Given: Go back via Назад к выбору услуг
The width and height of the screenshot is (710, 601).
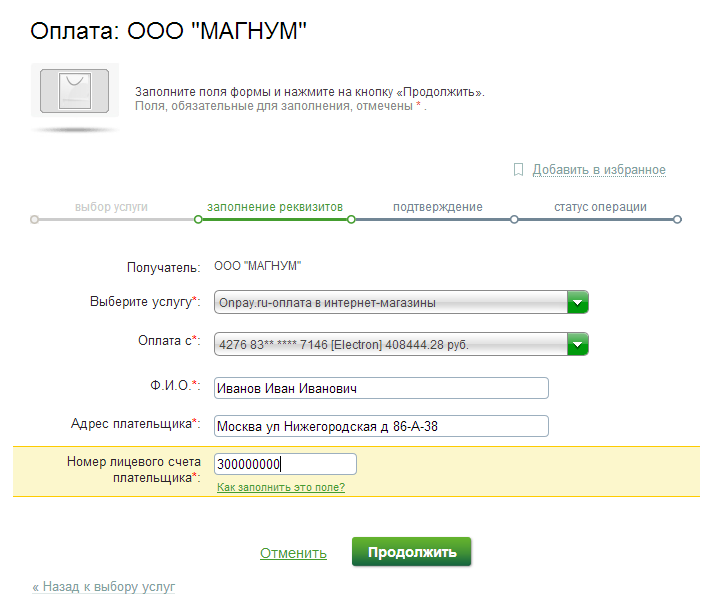Looking at the screenshot, I should (x=104, y=587).
